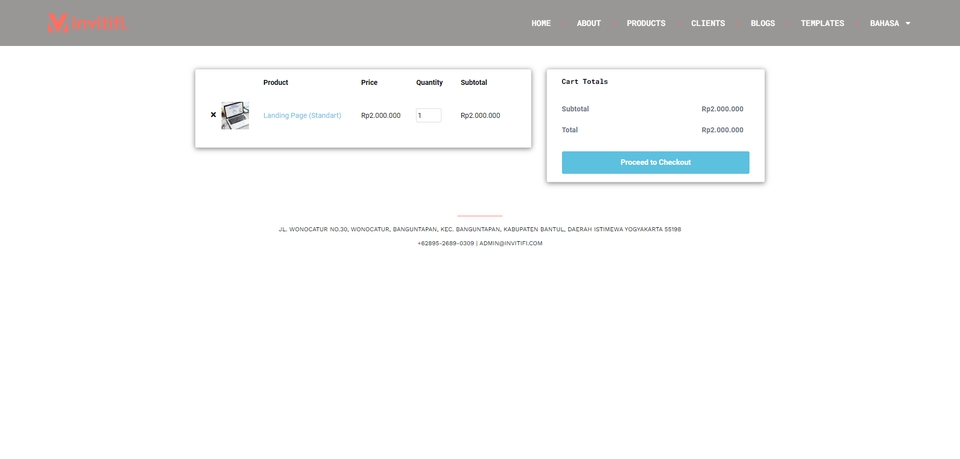Click the +62895-2689-0309 phone number
This screenshot has width=960, height=459.
pyautogui.click(x=446, y=243)
